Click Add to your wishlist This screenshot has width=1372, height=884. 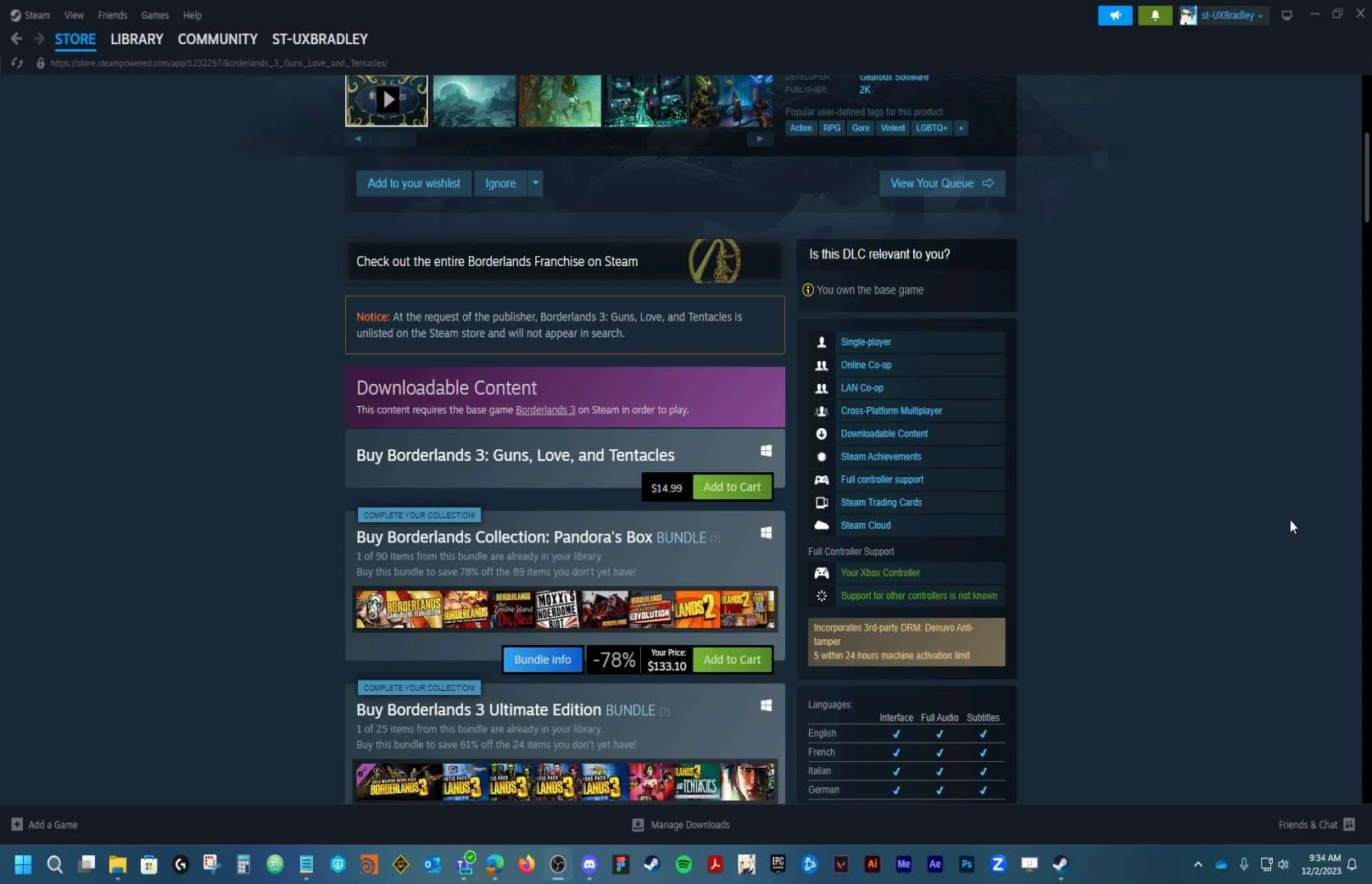(414, 183)
